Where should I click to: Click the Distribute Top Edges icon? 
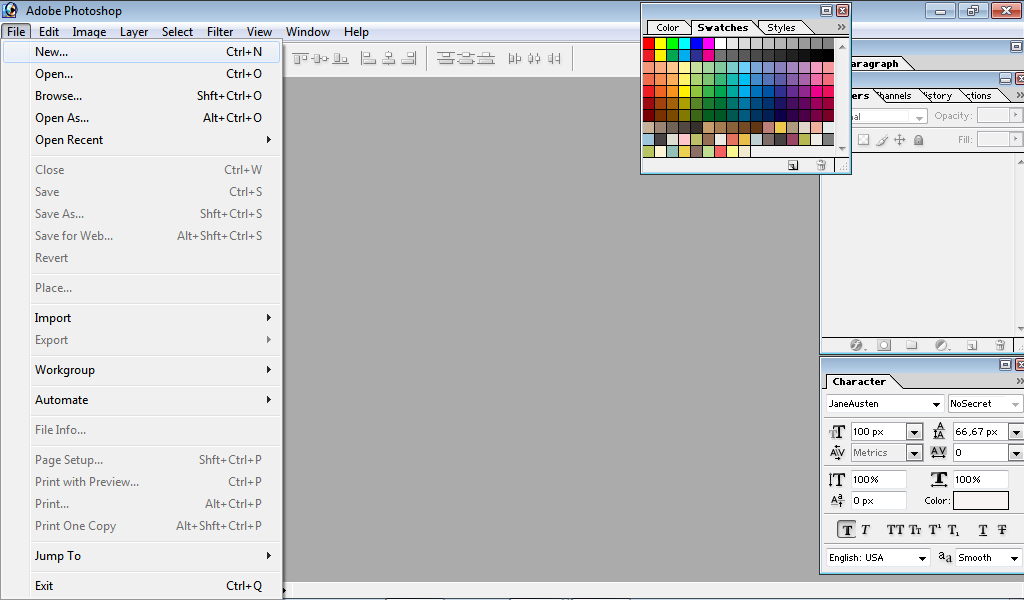(x=446, y=59)
